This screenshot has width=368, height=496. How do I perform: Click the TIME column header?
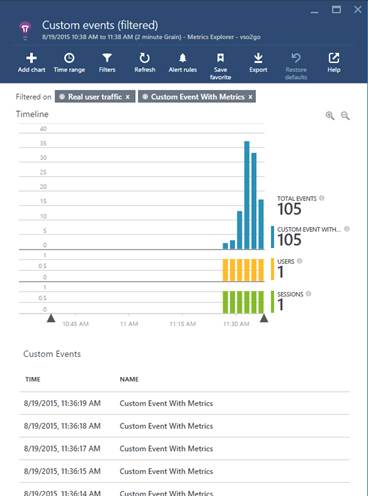[33, 379]
